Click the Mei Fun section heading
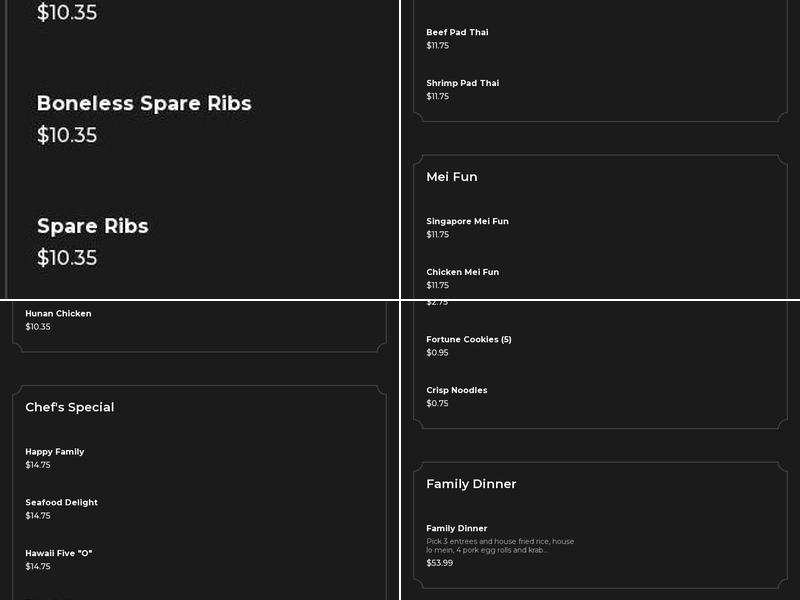 click(x=452, y=177)
